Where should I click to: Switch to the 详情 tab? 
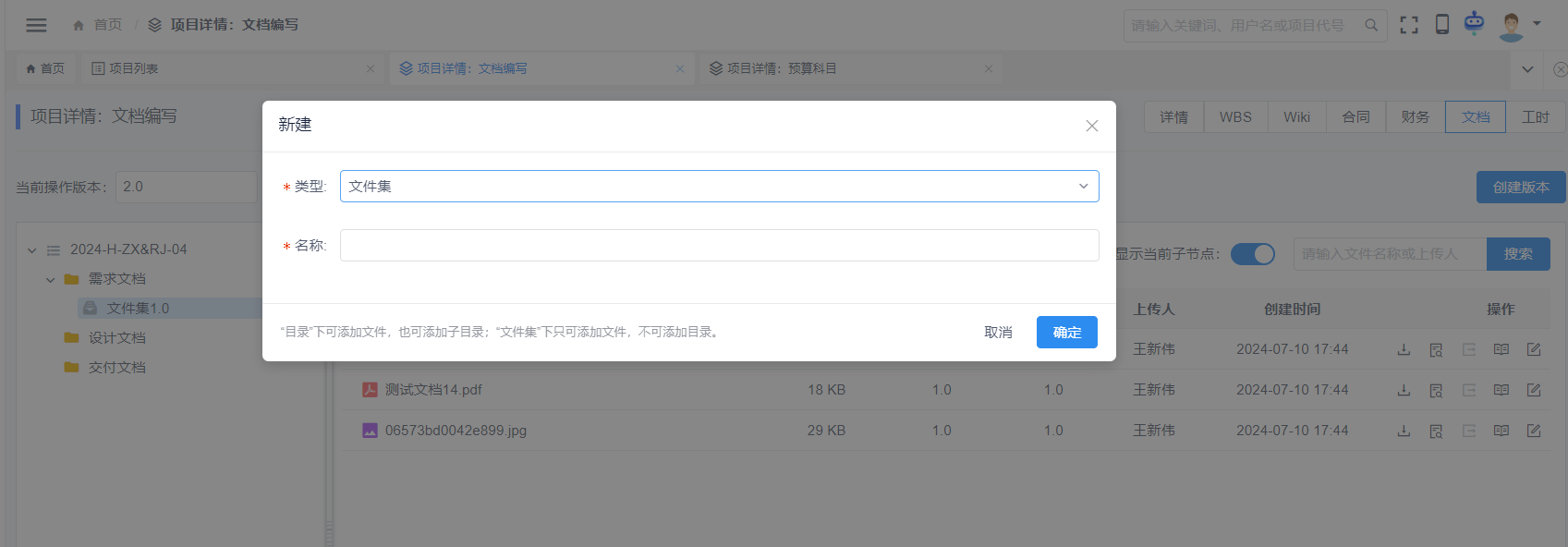(1173, 117)
